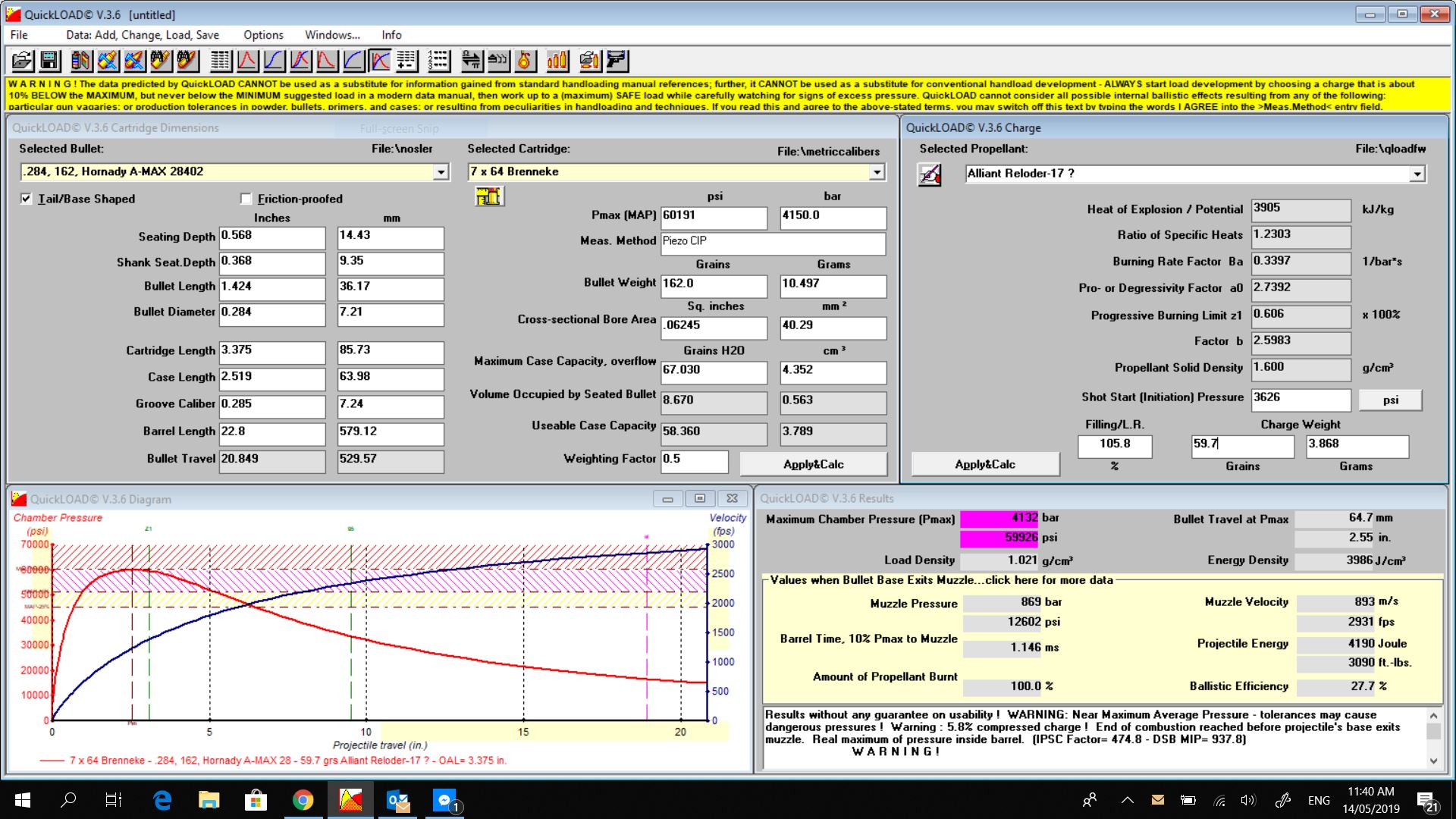The height and width of the screenshot is (819, 1456).
Task: Click the Cartridge Length inches field 3.375
Action: (x=272, y=352)
